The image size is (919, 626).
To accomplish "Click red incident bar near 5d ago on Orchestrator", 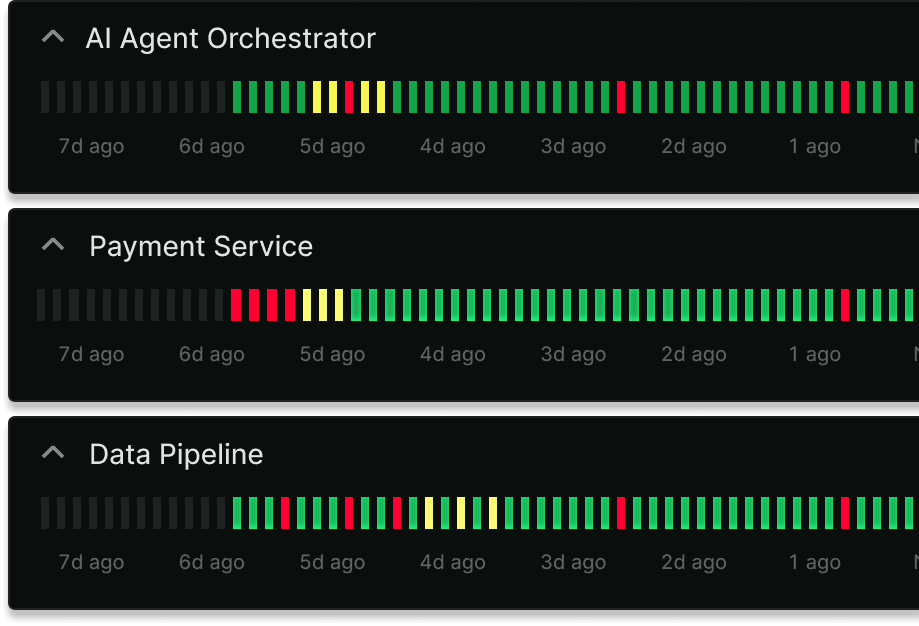I will click(x=348, y=95).
